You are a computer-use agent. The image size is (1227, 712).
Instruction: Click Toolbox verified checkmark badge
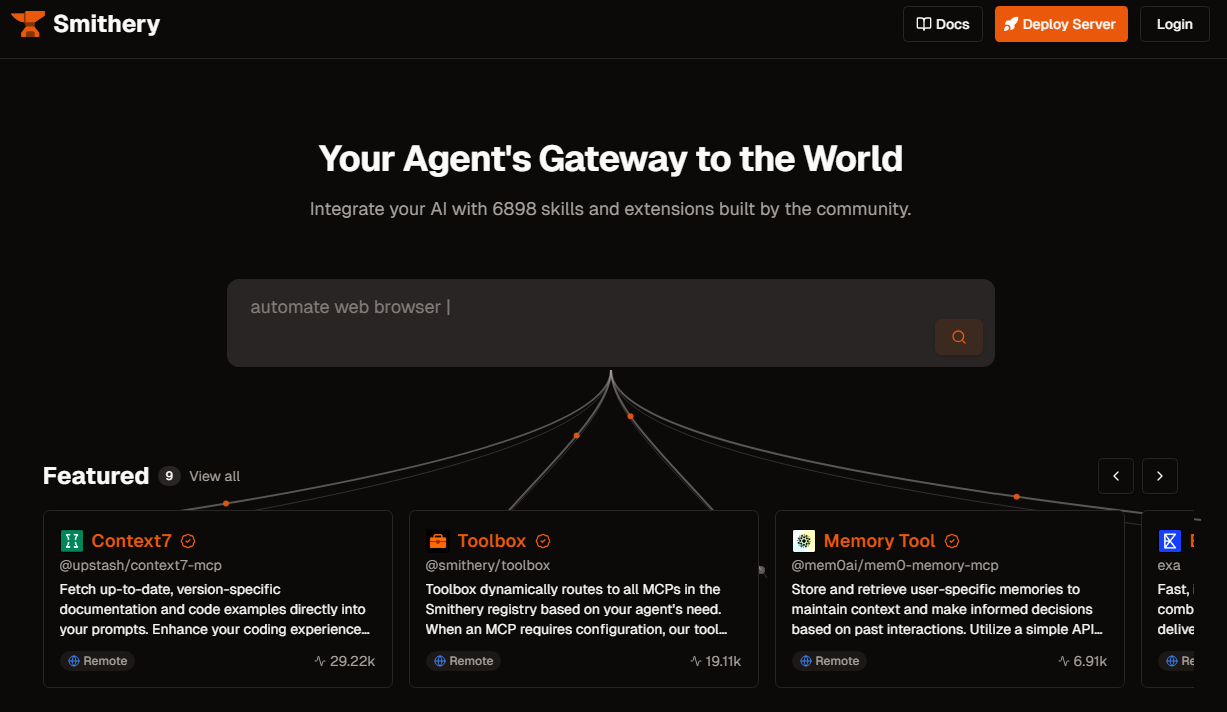(543, 541)
